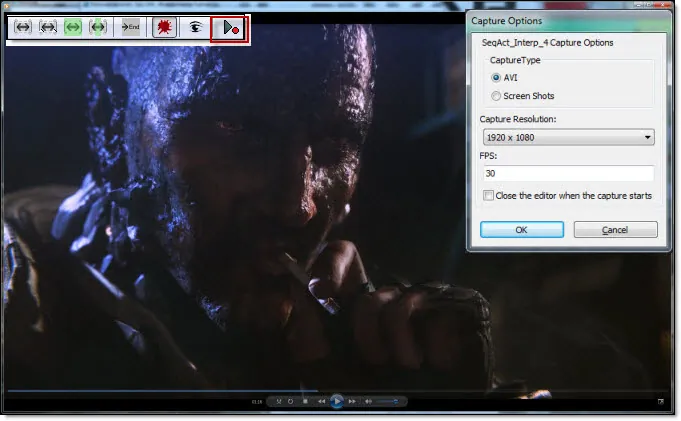The width and height of the screenshot is (681, 421).
Task: Click the second fit-arrows icon with diagonal mark
Action: coord(48,27)
